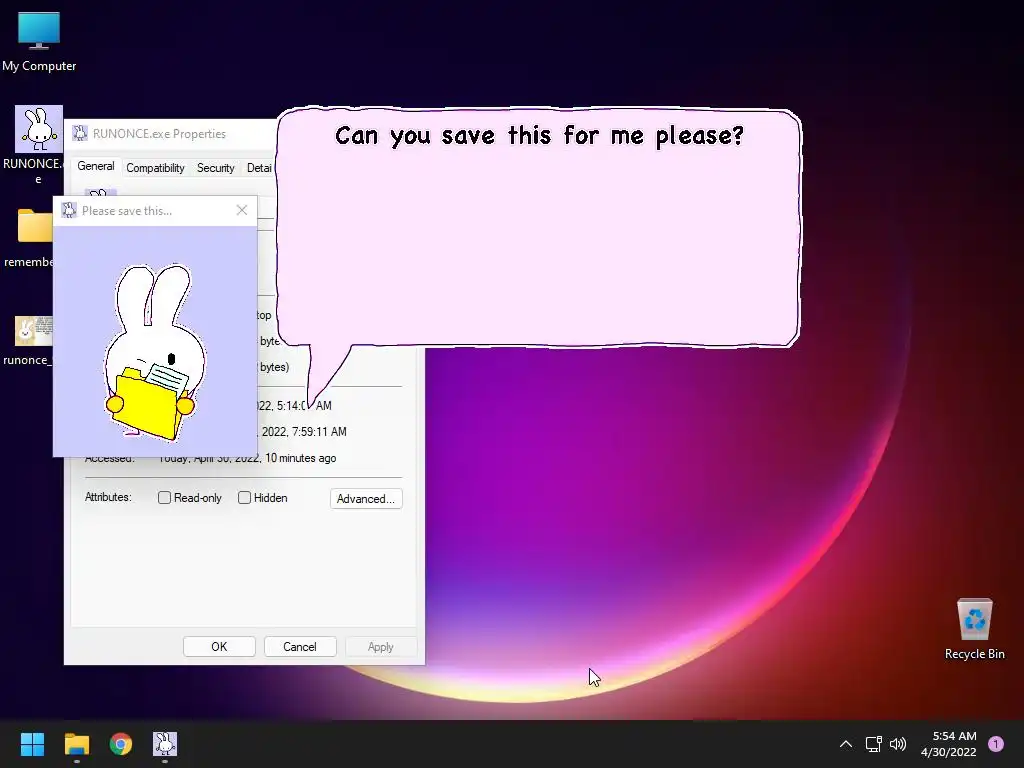This screenshot has height=768, width=1024.
Task: Open the notification badge in the taskbar
Action: coord(996,744)
